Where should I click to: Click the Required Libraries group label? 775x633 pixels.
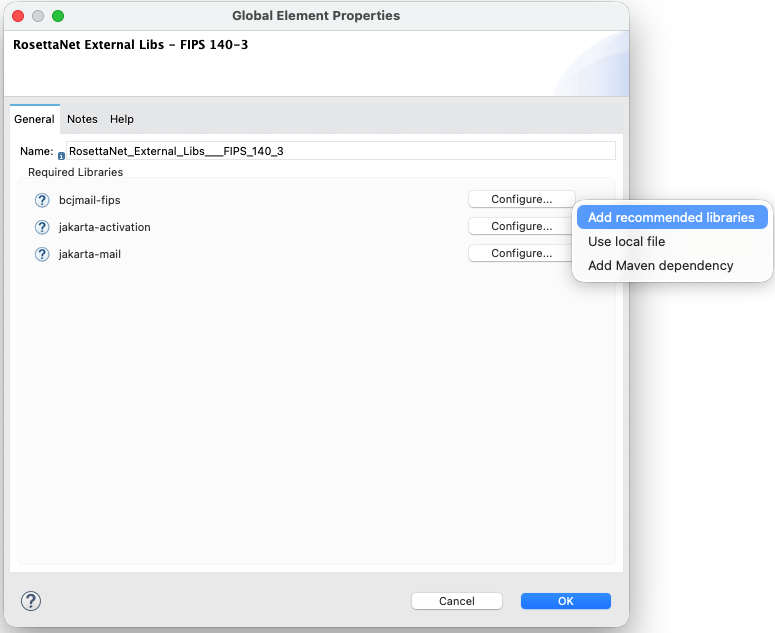[x=75, y=172]
